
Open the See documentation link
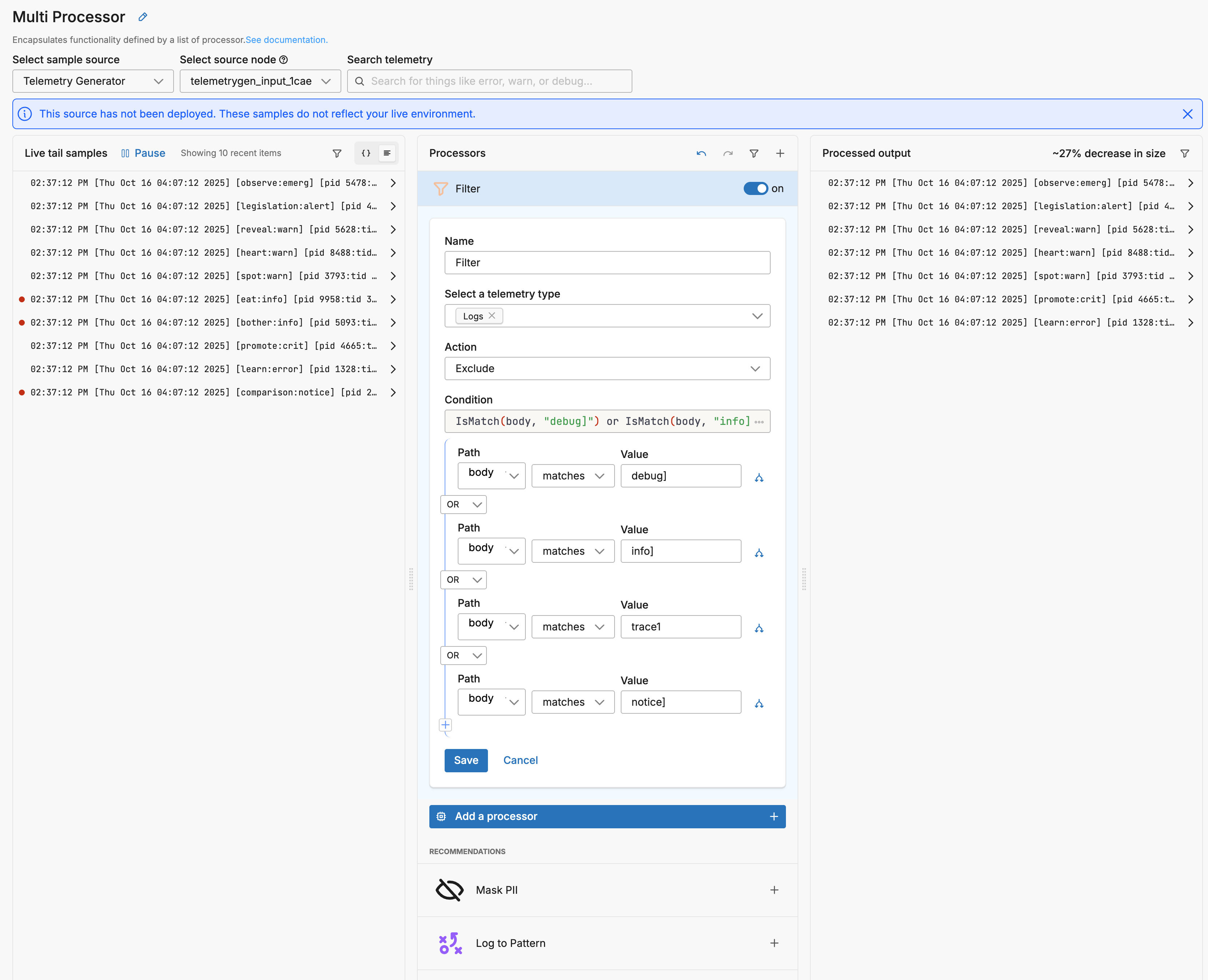pos(286,40)
